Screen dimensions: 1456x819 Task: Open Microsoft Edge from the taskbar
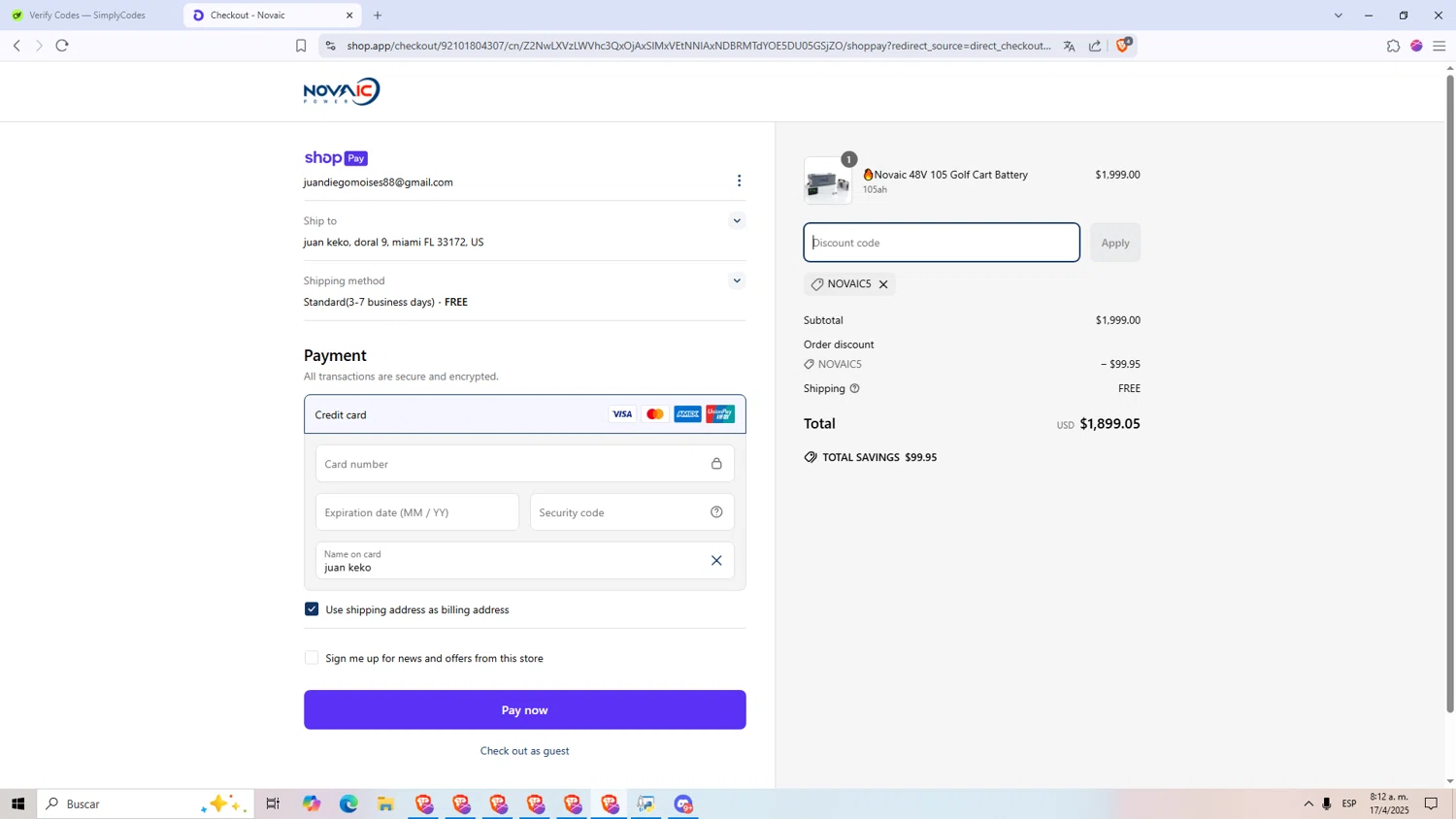point(348,803)
